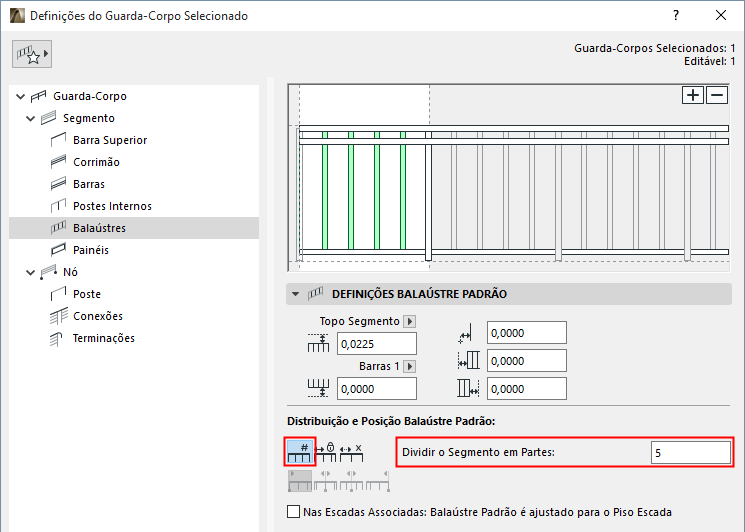
Task: Click the Barras rails icon
Action: [x=58, y=184]
